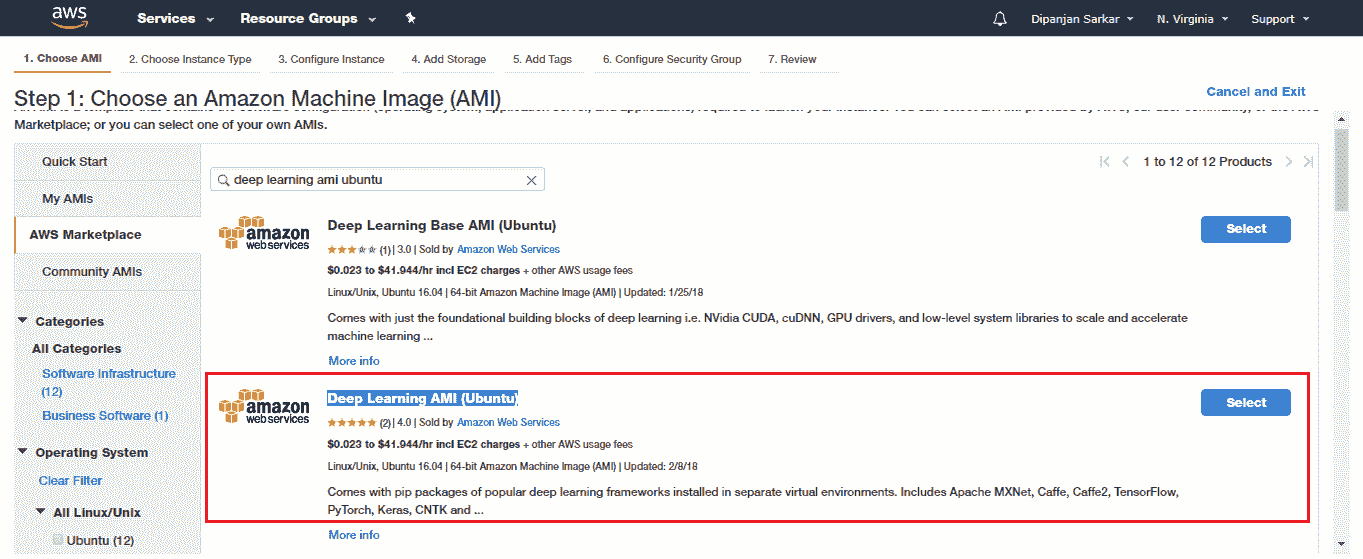
Task: Open Deep Learning Base AMI (Ubuntu) title
Action: (x=442, y=225)
